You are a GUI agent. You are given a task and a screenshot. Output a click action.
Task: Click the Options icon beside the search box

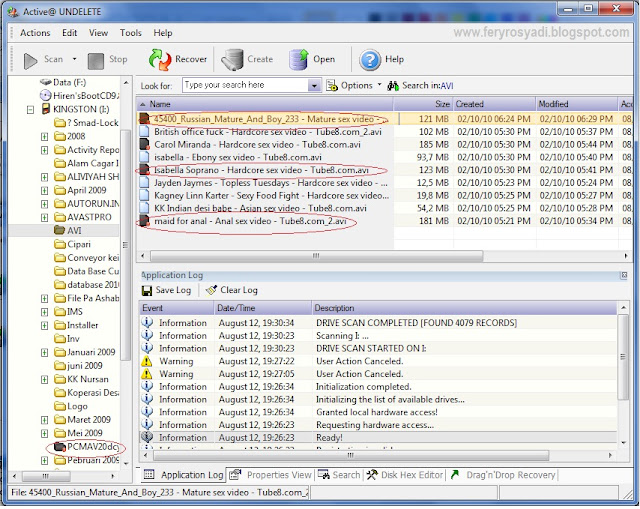pos(332,86)
